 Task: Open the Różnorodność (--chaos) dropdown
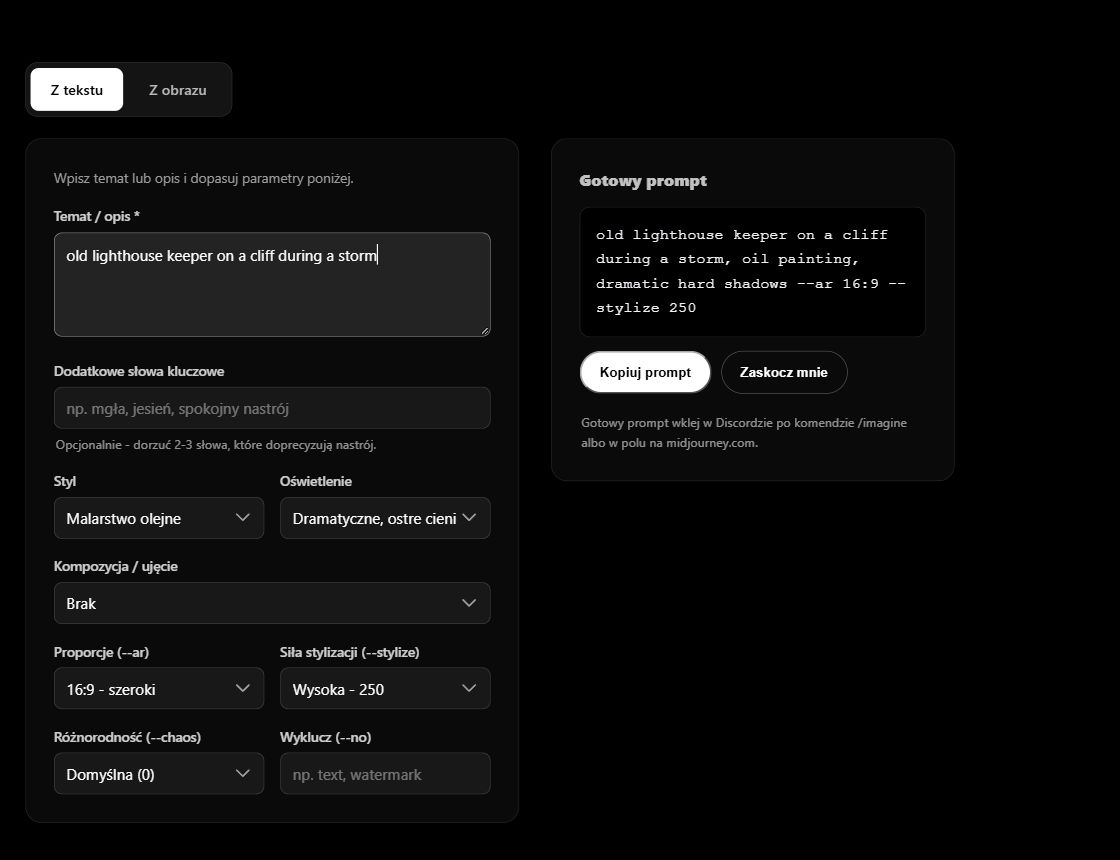(159, 774)
